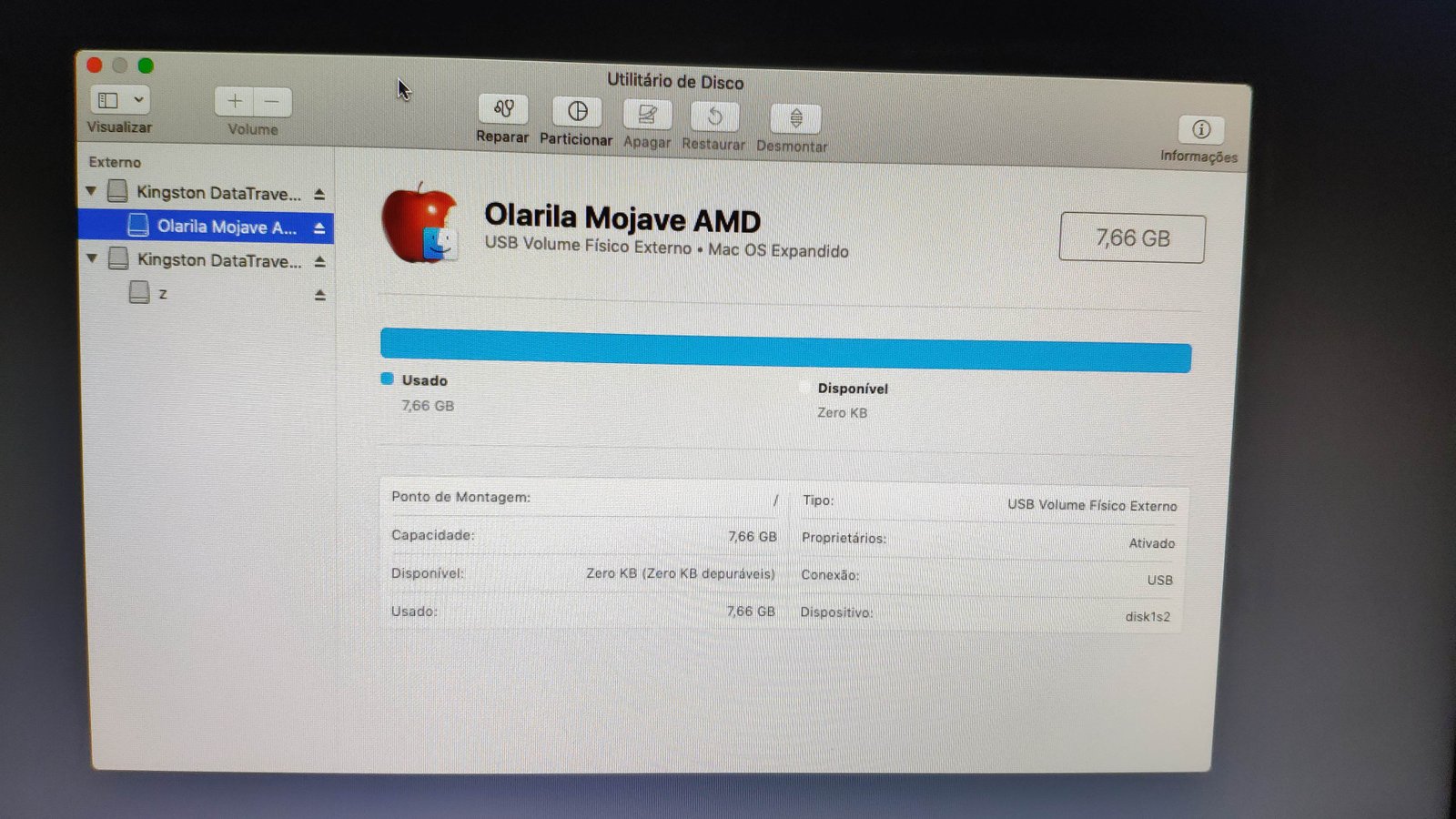The height and width of the screenshot is (819, 1456).
Task: Open the Particionar partition tool
Action: pos(577,112)
